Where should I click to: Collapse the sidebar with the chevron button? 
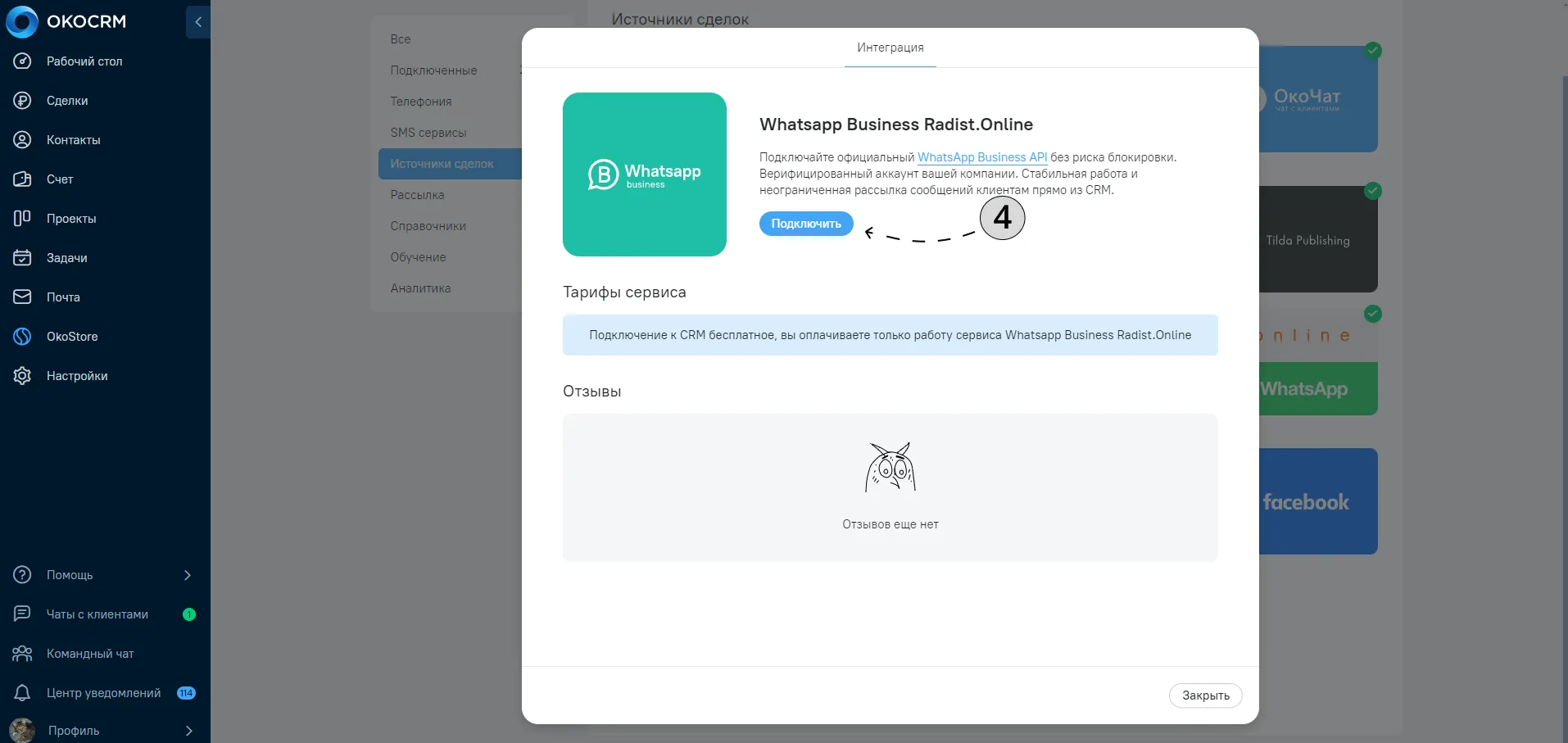point(198,22)
